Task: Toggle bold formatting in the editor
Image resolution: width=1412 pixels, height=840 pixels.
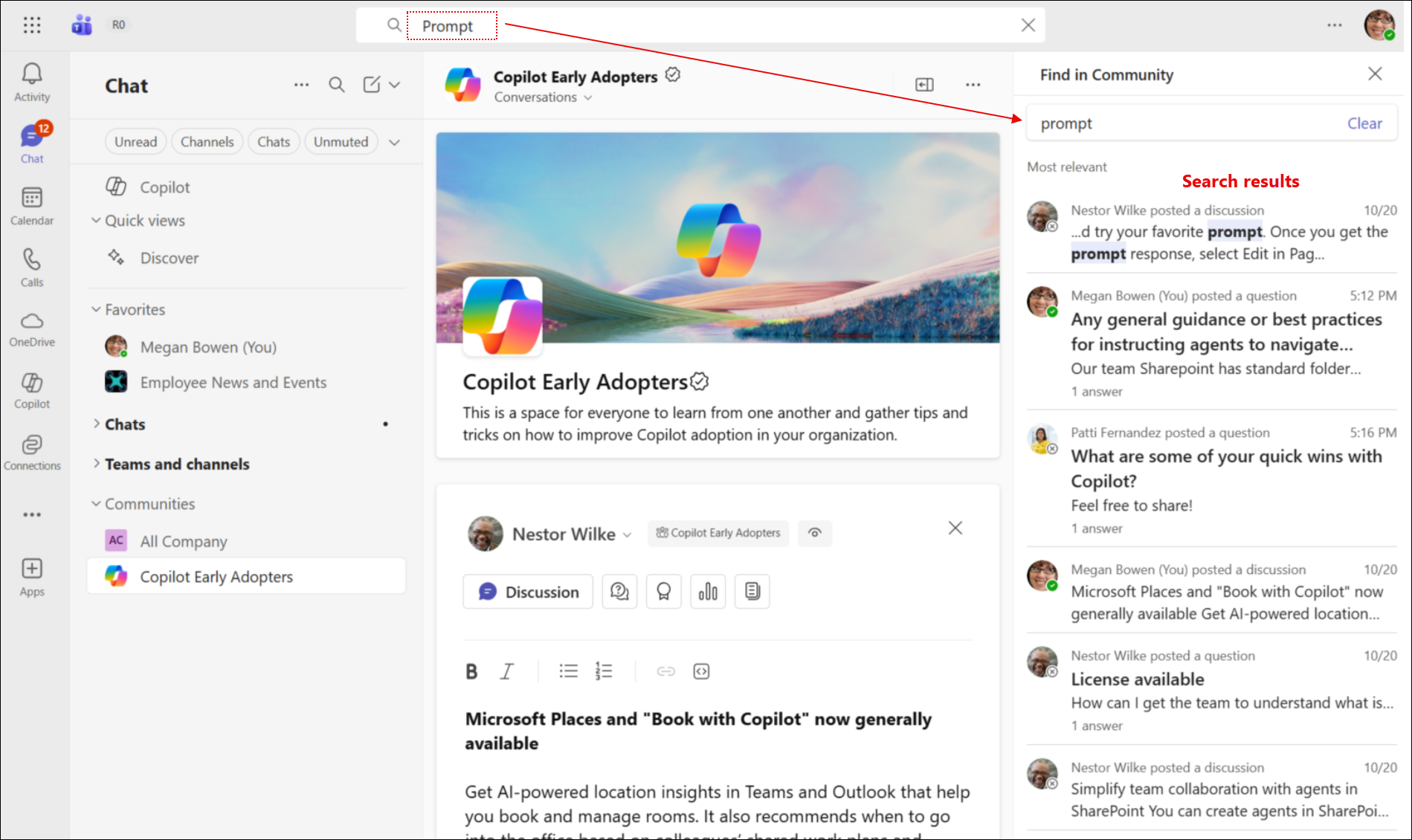Action: 471,671
